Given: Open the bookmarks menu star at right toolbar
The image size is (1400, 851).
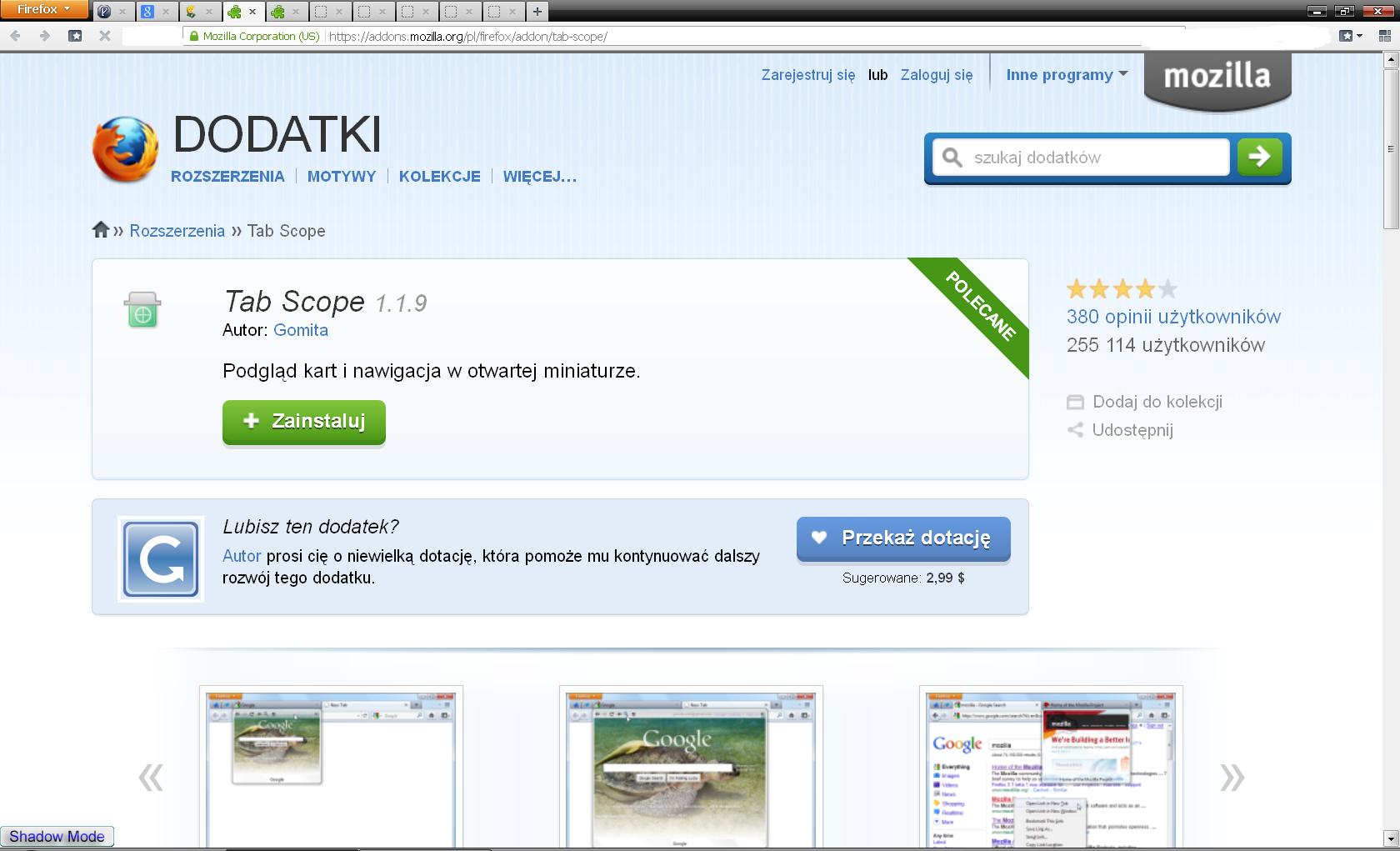Looking at the screenshot, I should [x=1345, y=36].
